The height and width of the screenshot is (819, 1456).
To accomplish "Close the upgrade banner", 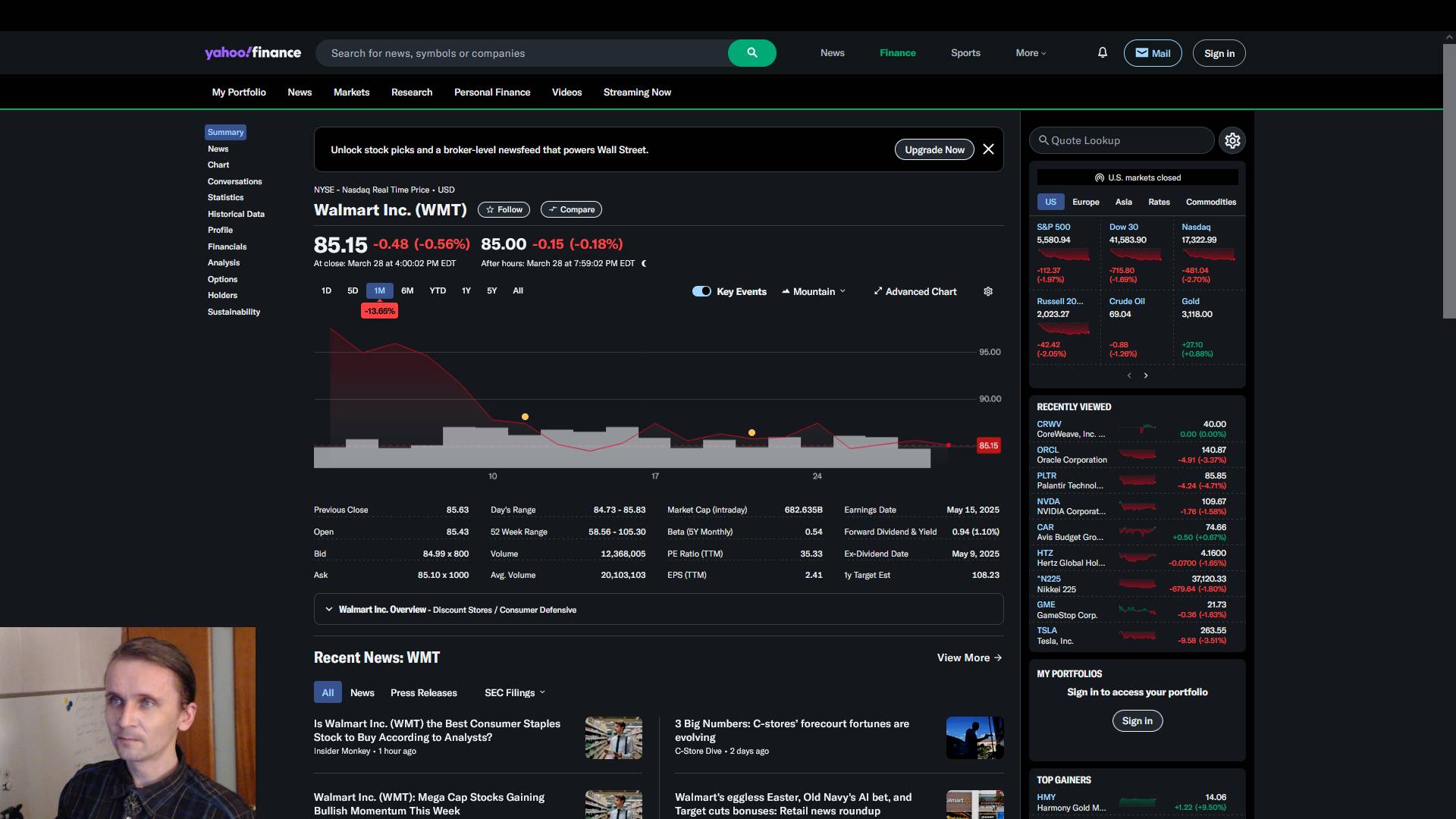I will tap(988, 149).
